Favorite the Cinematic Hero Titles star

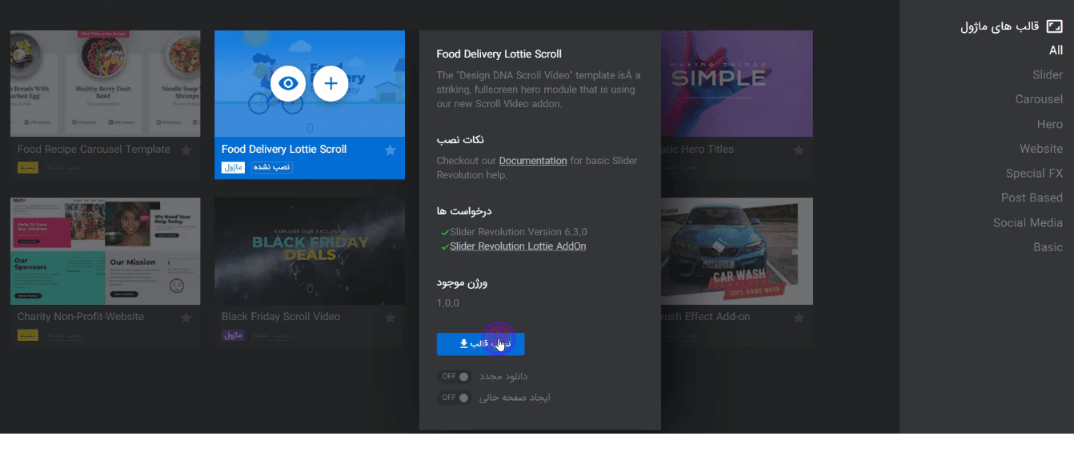799,150
